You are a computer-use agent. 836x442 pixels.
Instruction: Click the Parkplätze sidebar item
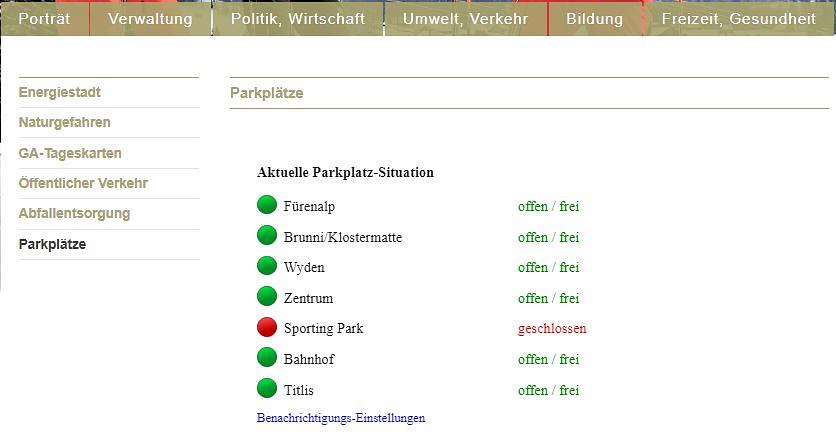click(52, 244)
